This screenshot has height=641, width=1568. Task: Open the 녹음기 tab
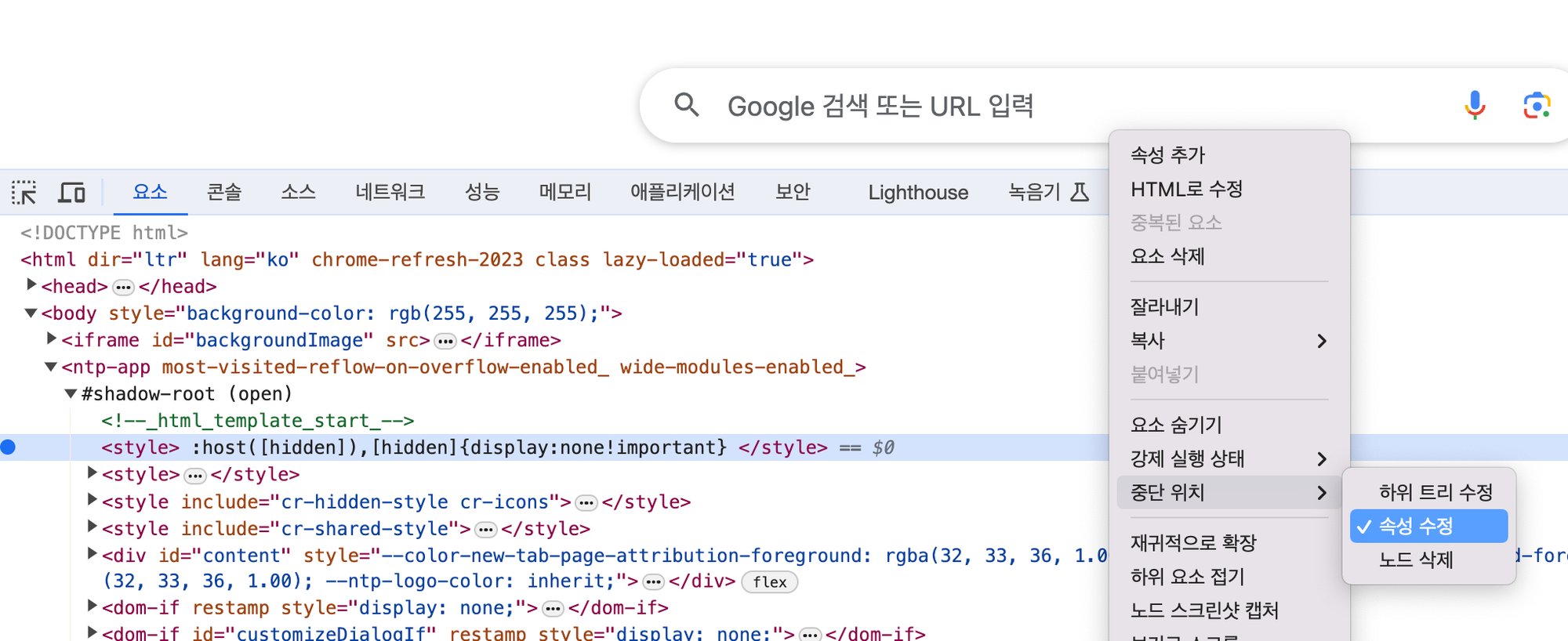(1048, 192)
